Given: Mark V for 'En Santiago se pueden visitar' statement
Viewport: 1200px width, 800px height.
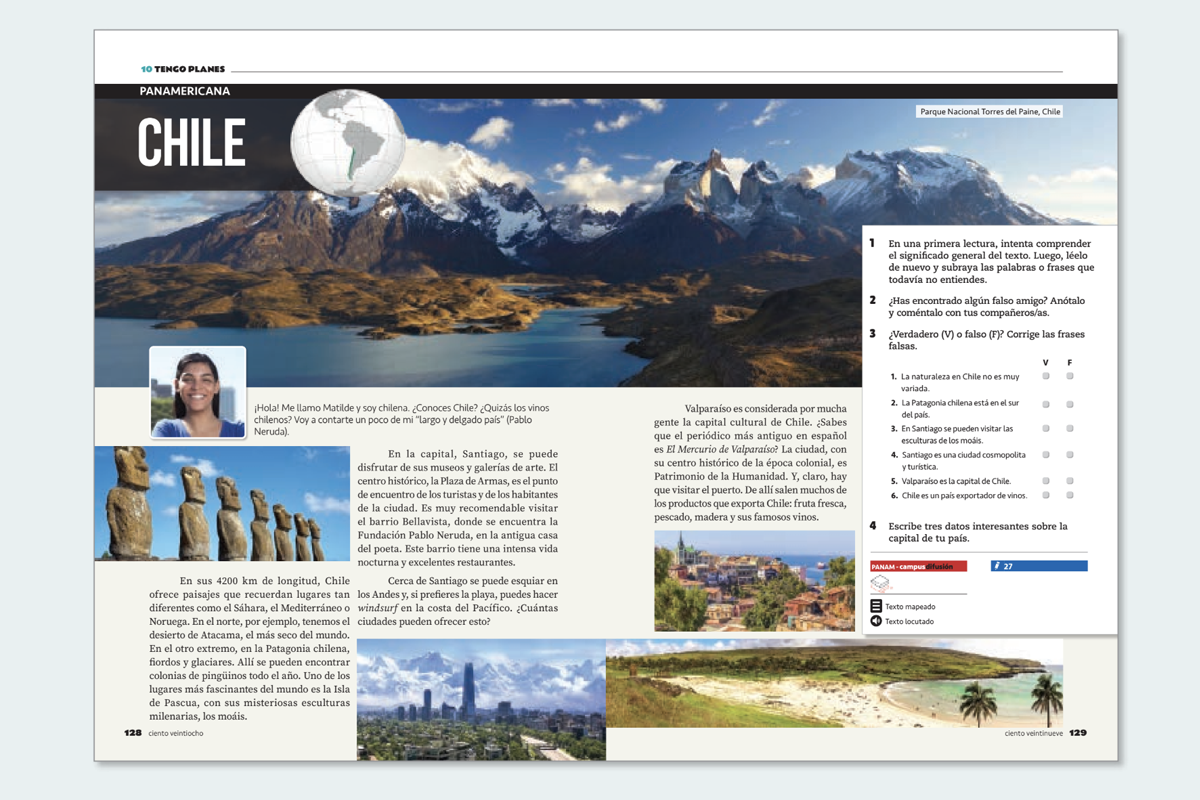Looking at the screenshot, I should [x=1046, y=428].
